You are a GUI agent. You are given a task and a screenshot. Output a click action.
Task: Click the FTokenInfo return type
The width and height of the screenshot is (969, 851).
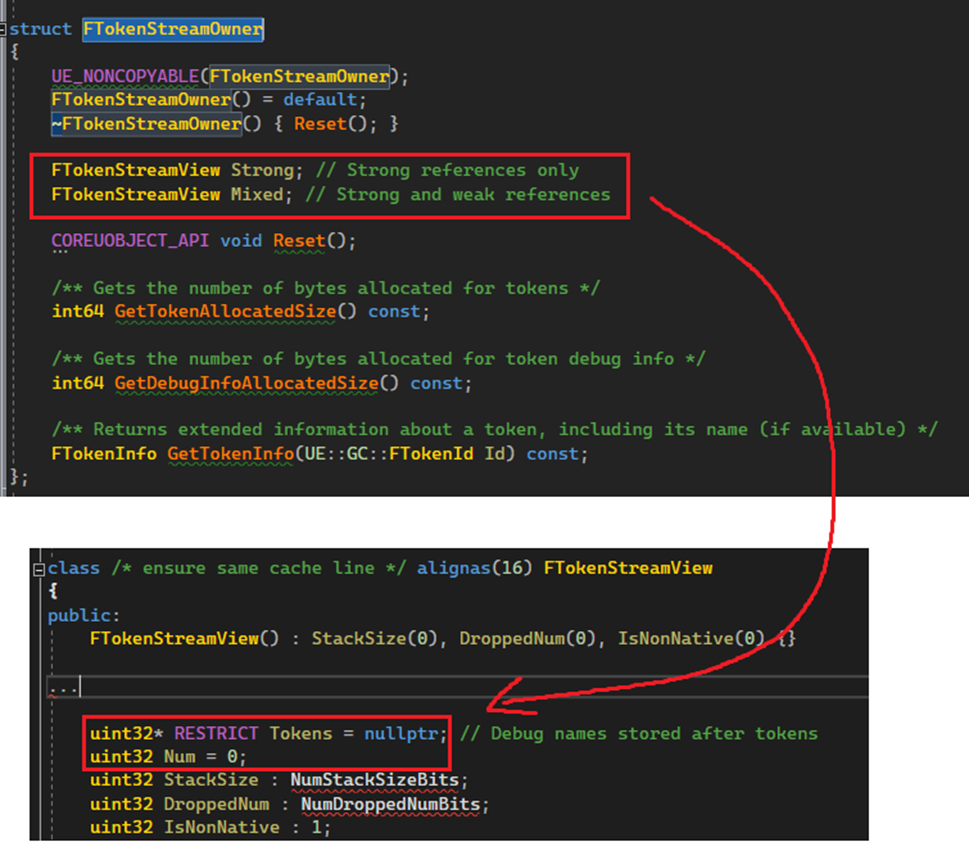click(104, 454)
